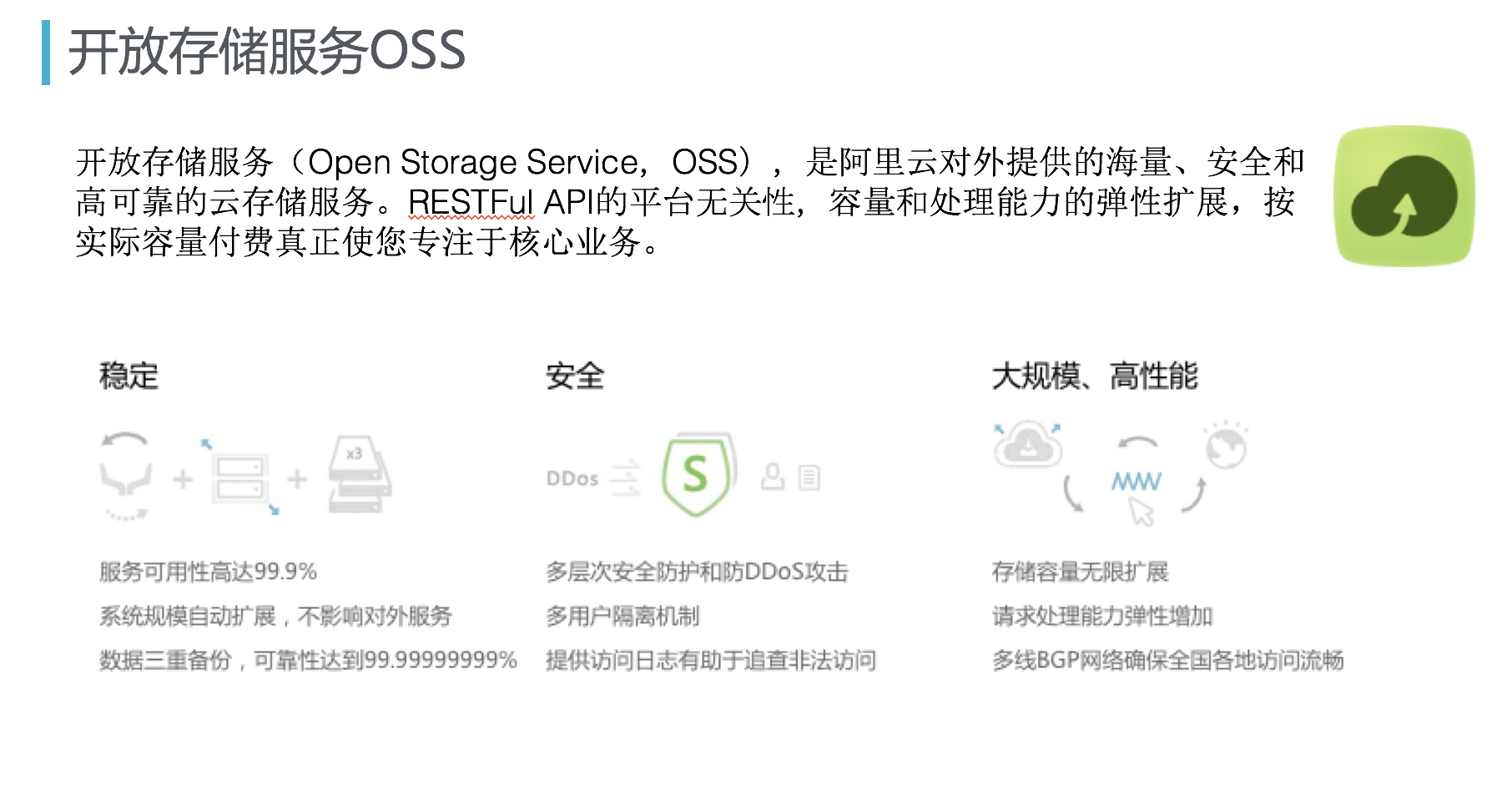Click the server rack scaling icon
Image resolution: width=1512 pixels, height=788 pixels.
[240, 477]
